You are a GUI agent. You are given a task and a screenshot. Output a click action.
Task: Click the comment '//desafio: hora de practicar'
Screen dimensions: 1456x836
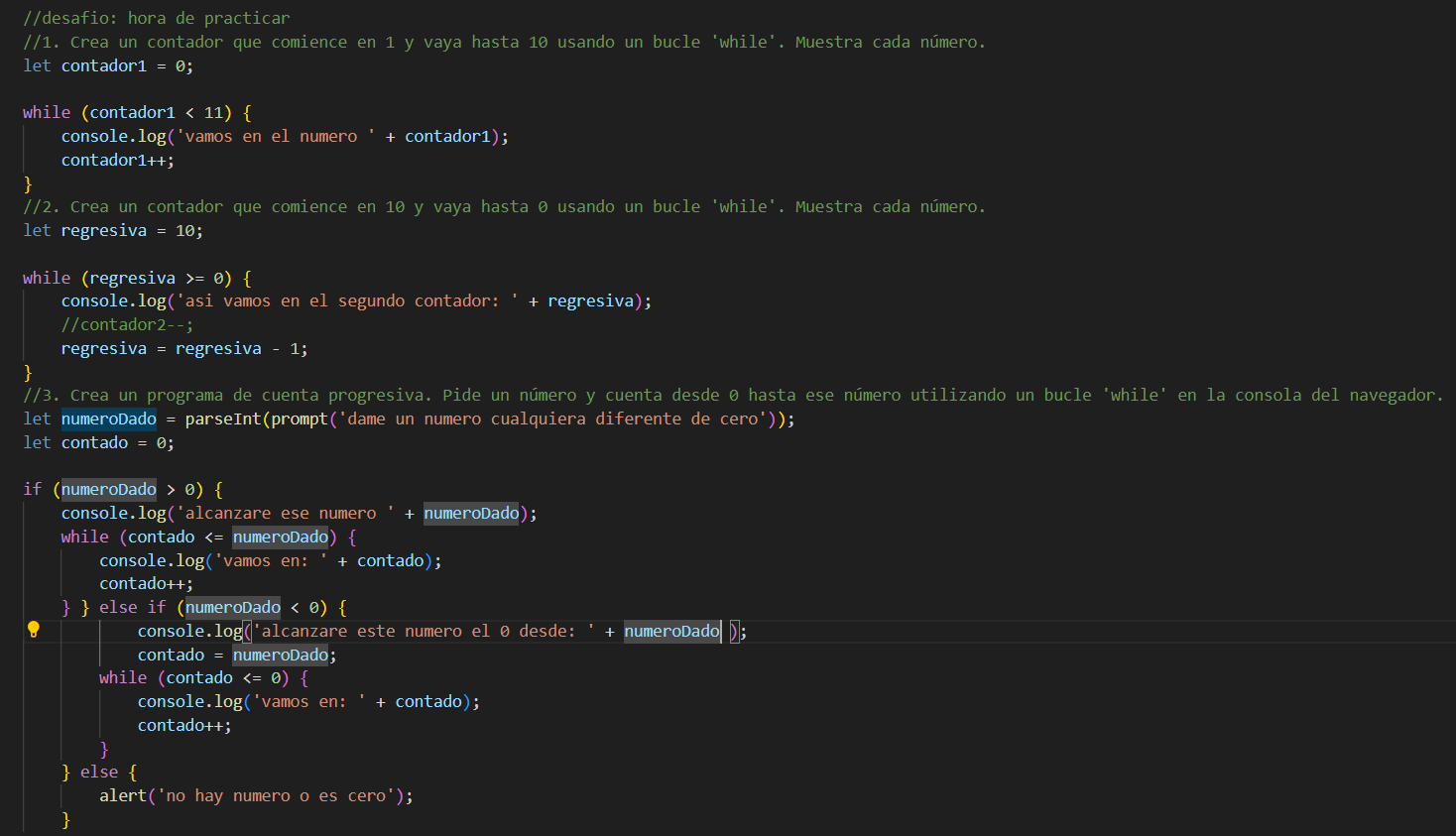pos(157,18)
